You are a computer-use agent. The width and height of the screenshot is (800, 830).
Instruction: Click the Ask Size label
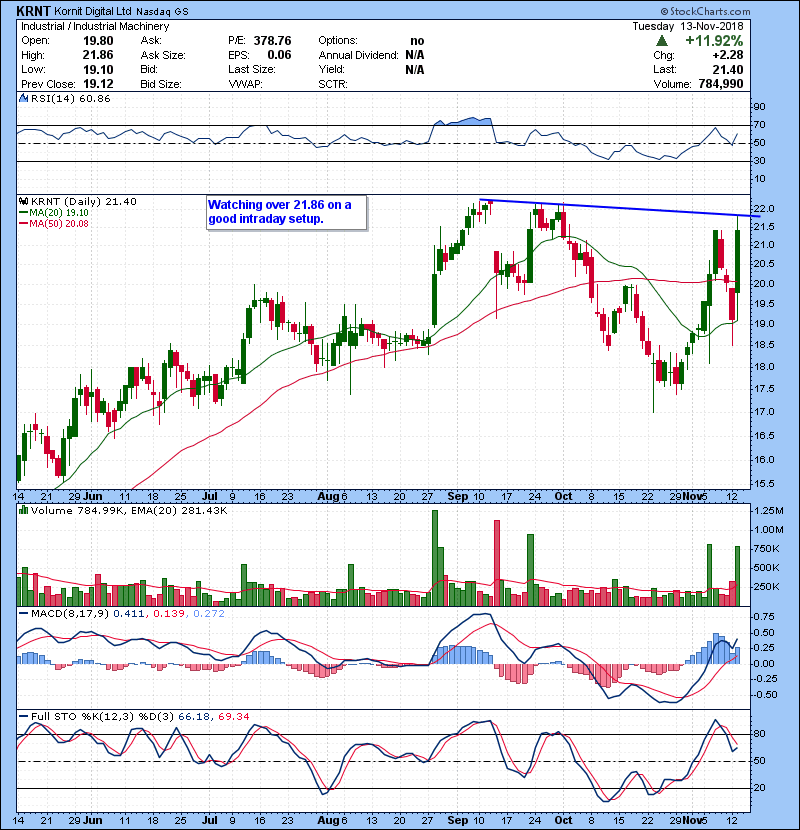[163, 55]
